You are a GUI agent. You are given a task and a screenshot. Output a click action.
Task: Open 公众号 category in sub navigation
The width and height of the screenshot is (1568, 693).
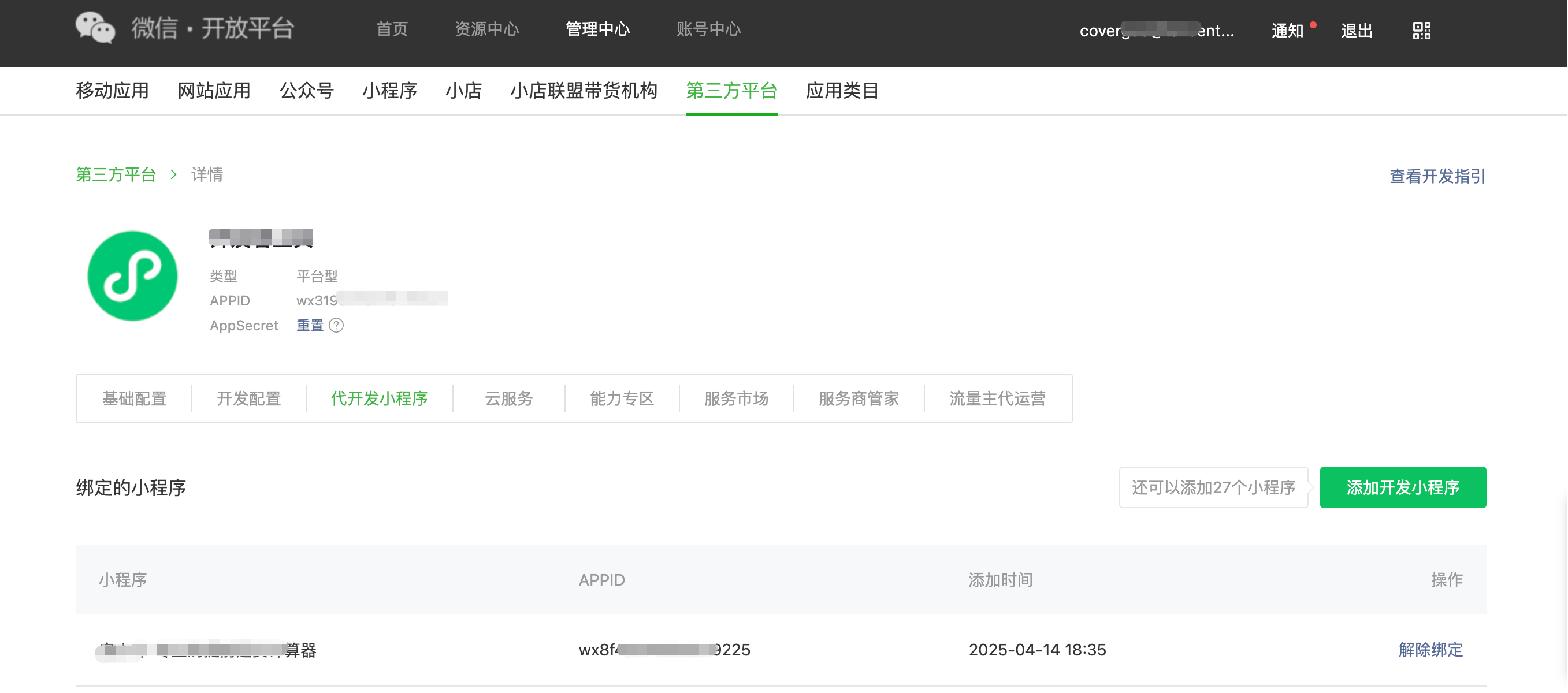point(306,91)
